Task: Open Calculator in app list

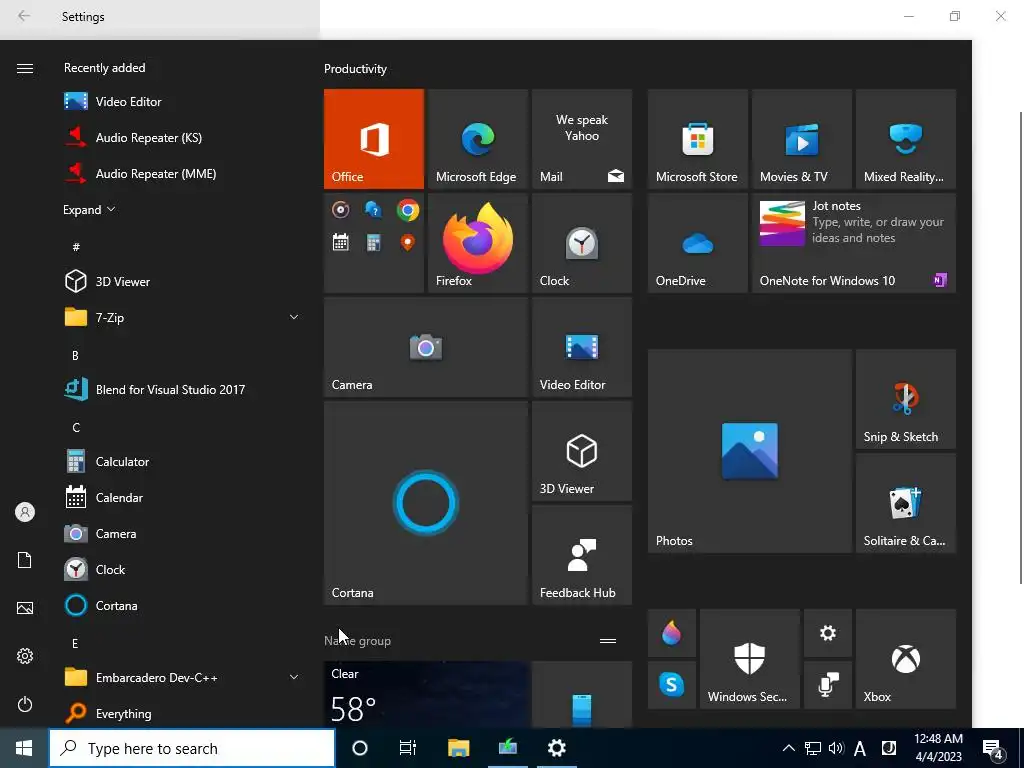Action: point(182,462)
